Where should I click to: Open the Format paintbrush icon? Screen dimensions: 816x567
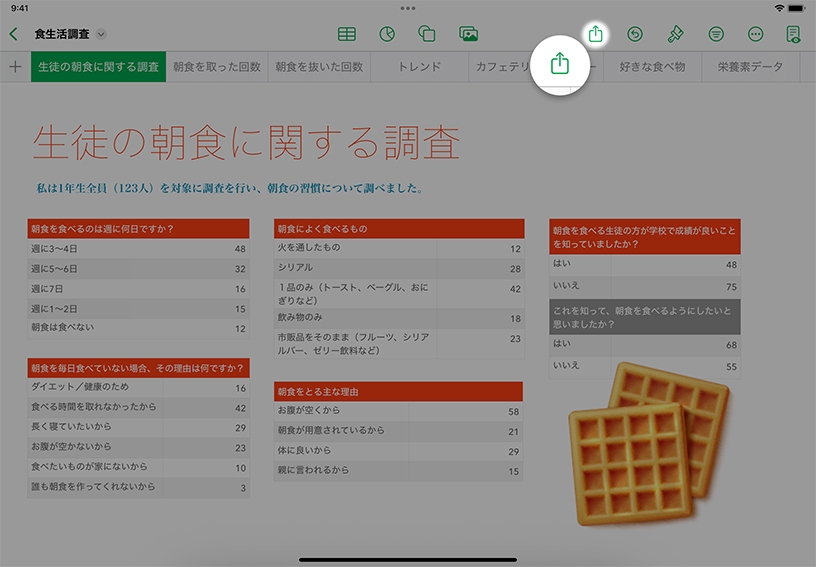point(675,34)
